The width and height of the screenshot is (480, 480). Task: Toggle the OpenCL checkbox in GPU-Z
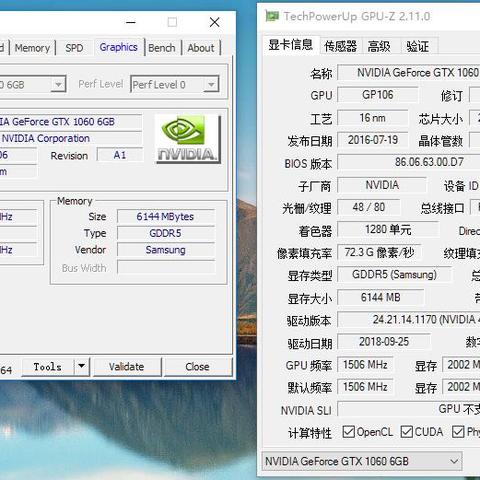tap(348, 432)
